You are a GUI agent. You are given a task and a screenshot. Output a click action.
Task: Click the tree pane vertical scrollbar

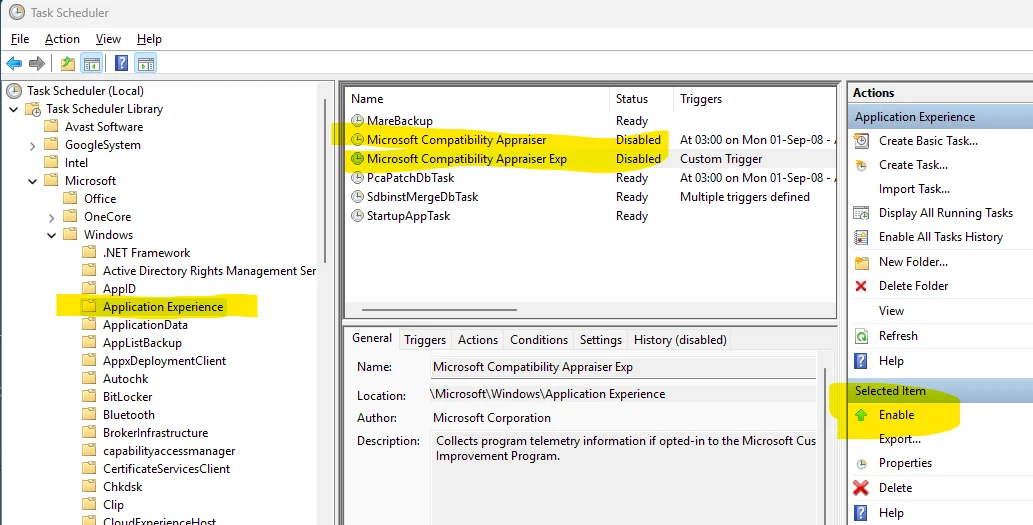click(x=325, y=181)
